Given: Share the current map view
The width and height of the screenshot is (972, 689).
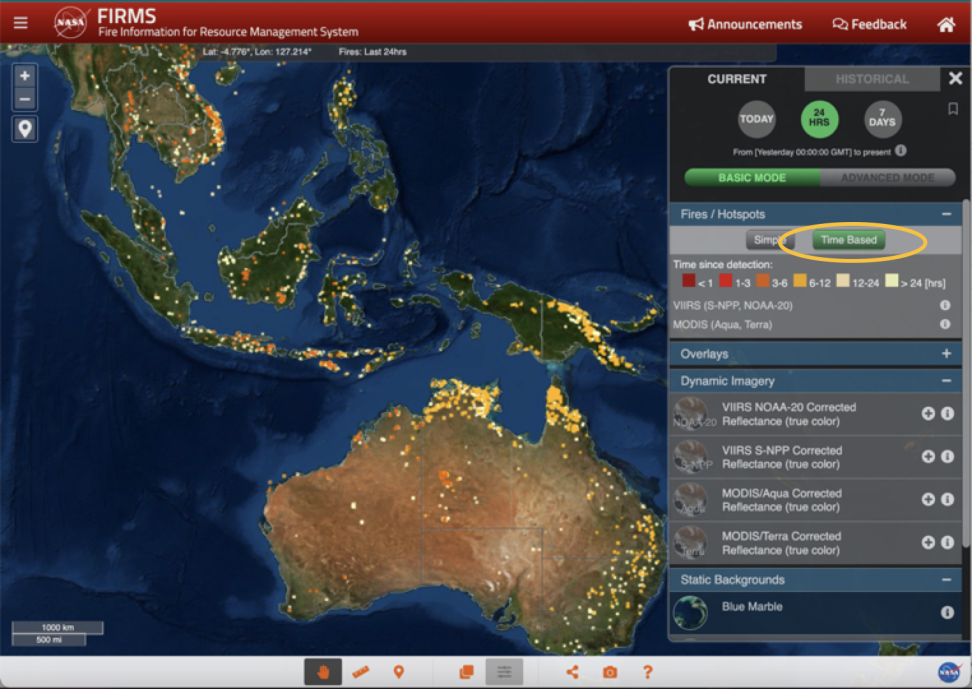Looking at the screenshot, I should coord(572,672).
